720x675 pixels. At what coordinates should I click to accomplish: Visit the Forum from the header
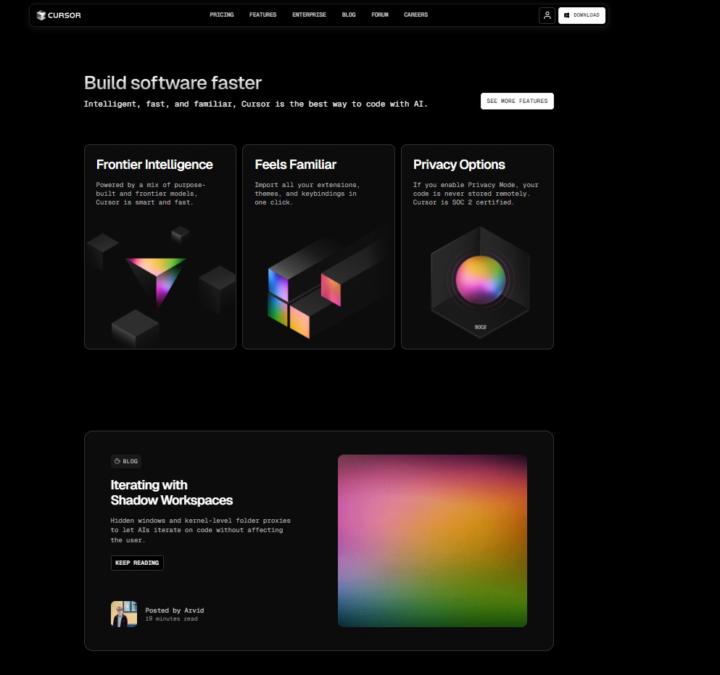pyautogui.click(x=380, y=15)
